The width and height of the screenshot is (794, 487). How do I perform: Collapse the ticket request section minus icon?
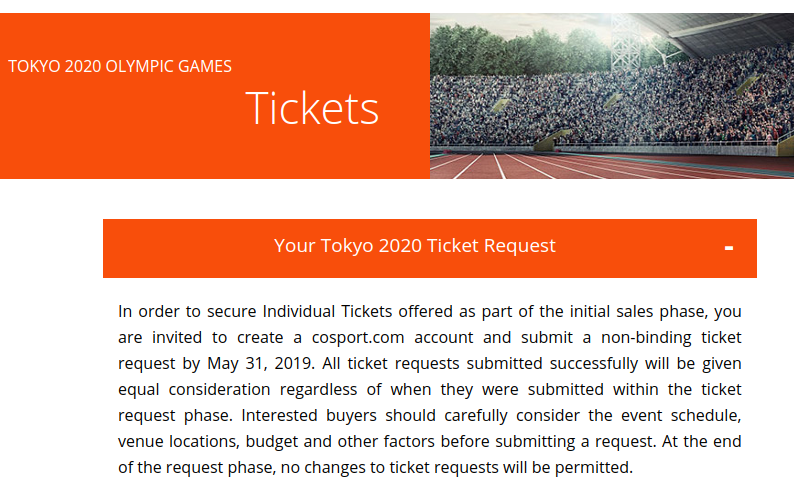(729, 248)
